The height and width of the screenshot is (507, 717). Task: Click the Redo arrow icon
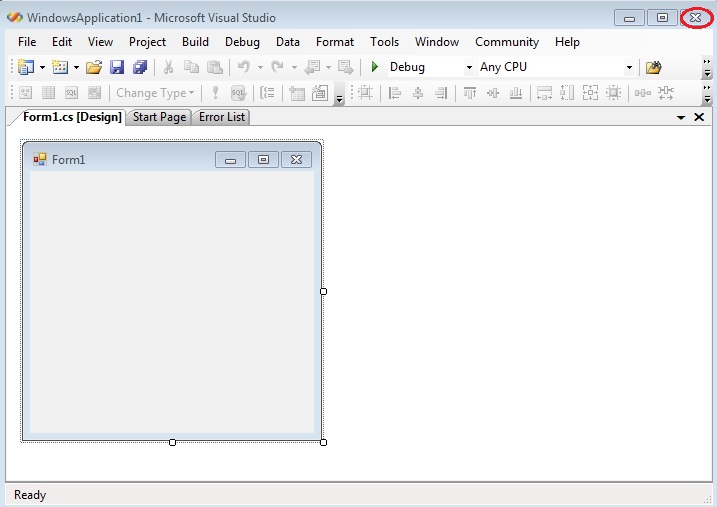pyautogui.click(x=277, y=67)
